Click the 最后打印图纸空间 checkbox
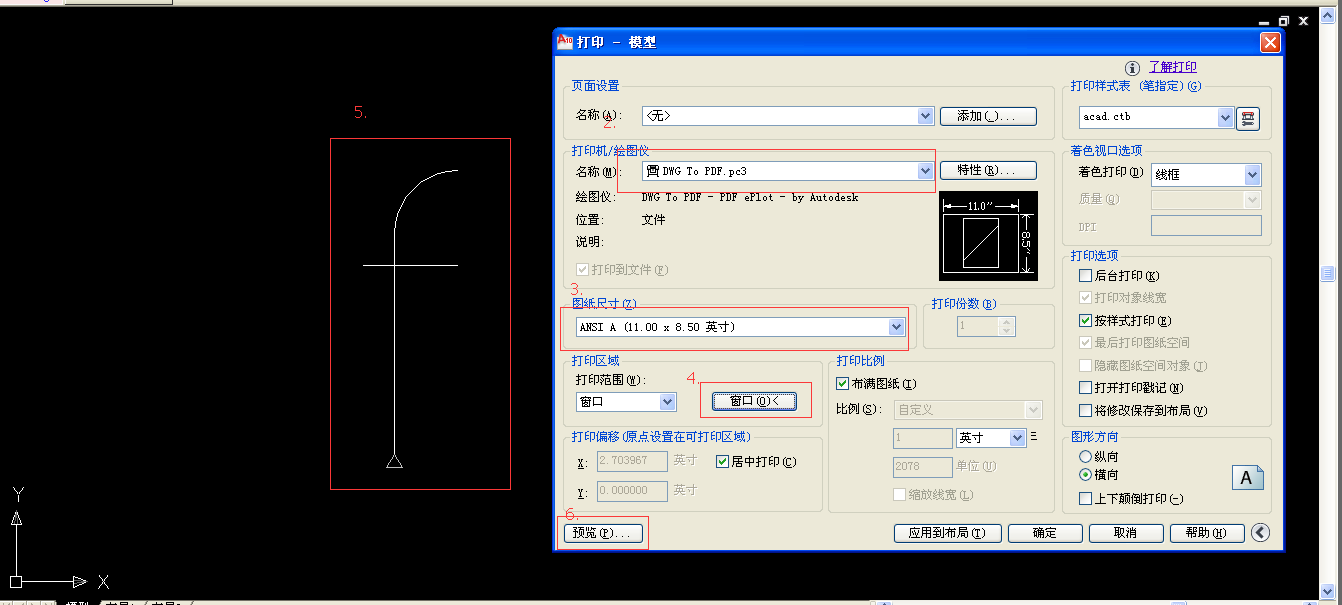This screenshot has width=1342, height=605. pos(1086,343)
